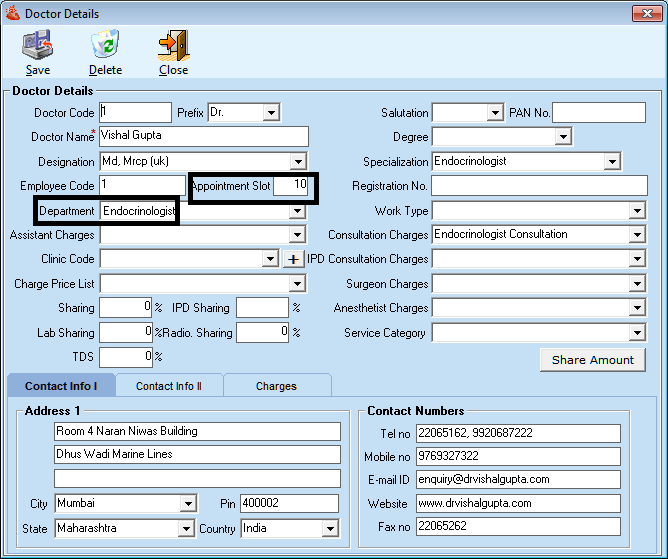Expand the Specialization dropdown list

(x=612, y=161)
